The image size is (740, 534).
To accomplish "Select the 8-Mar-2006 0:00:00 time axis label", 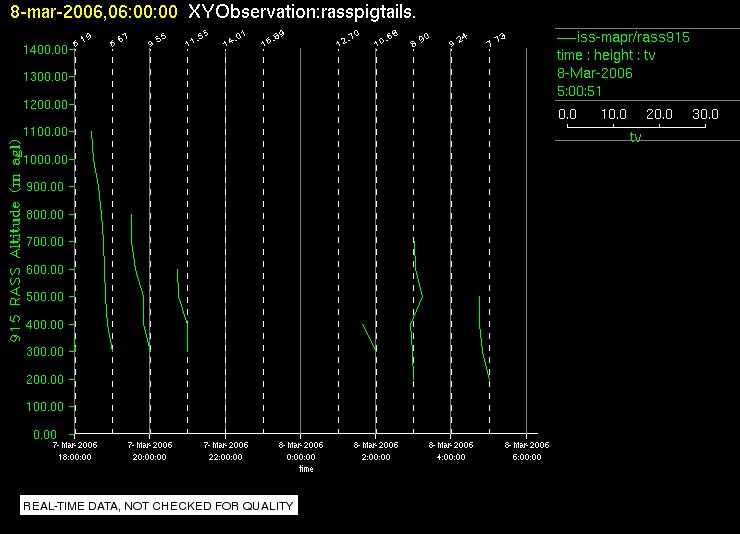I will [301, 451].
